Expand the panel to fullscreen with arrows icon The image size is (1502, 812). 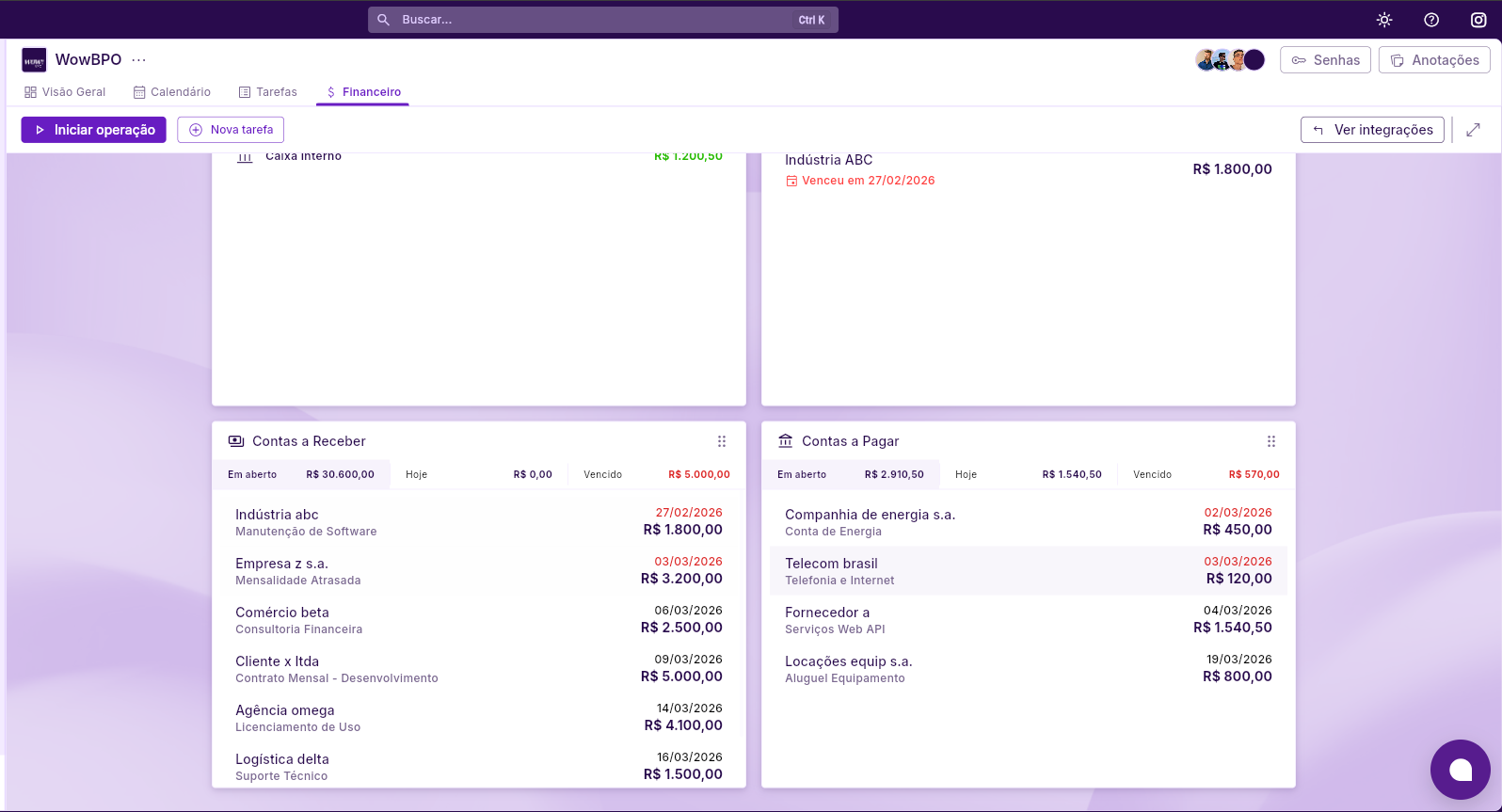[1473, 130]
